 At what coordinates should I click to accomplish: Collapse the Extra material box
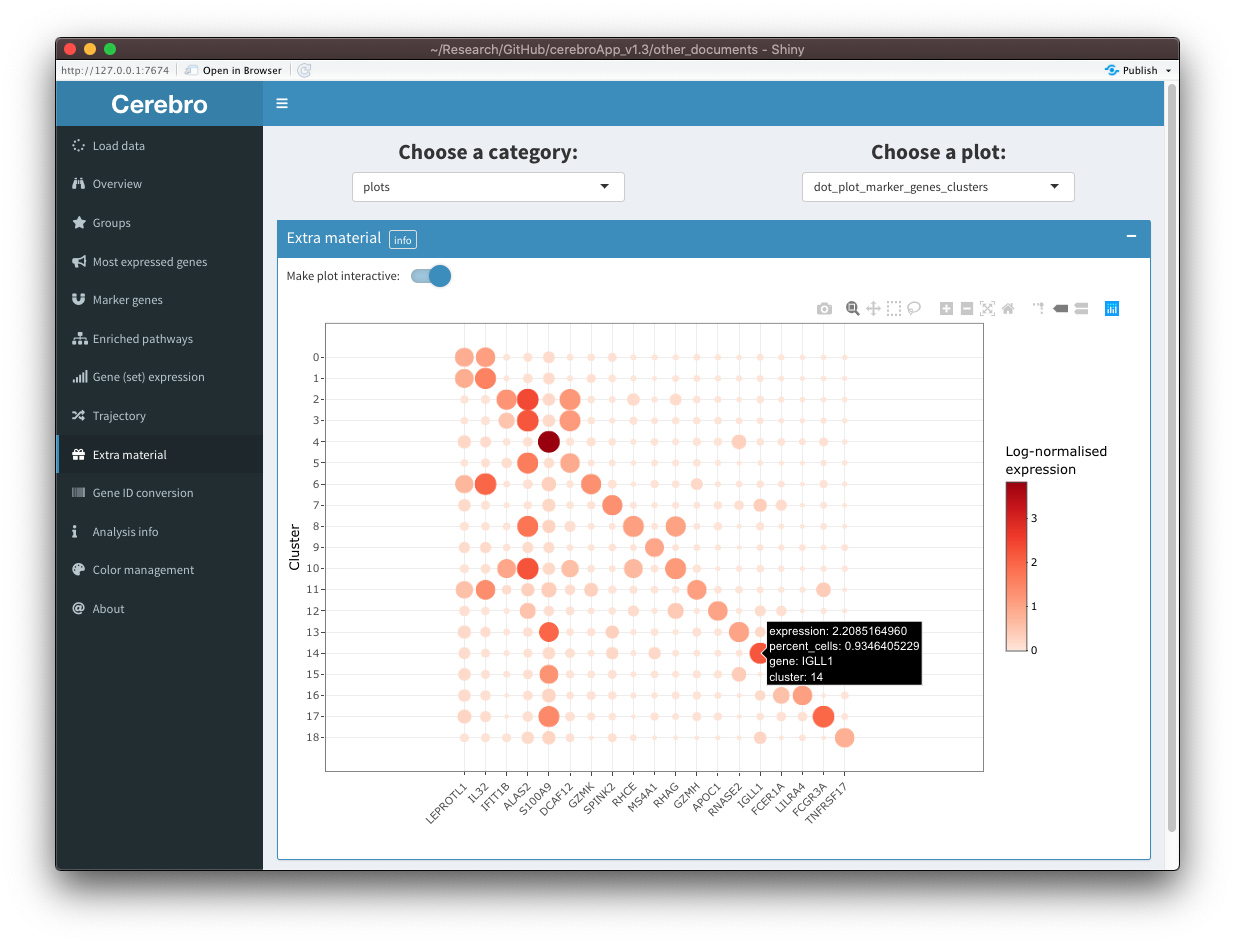[1131, 236]
